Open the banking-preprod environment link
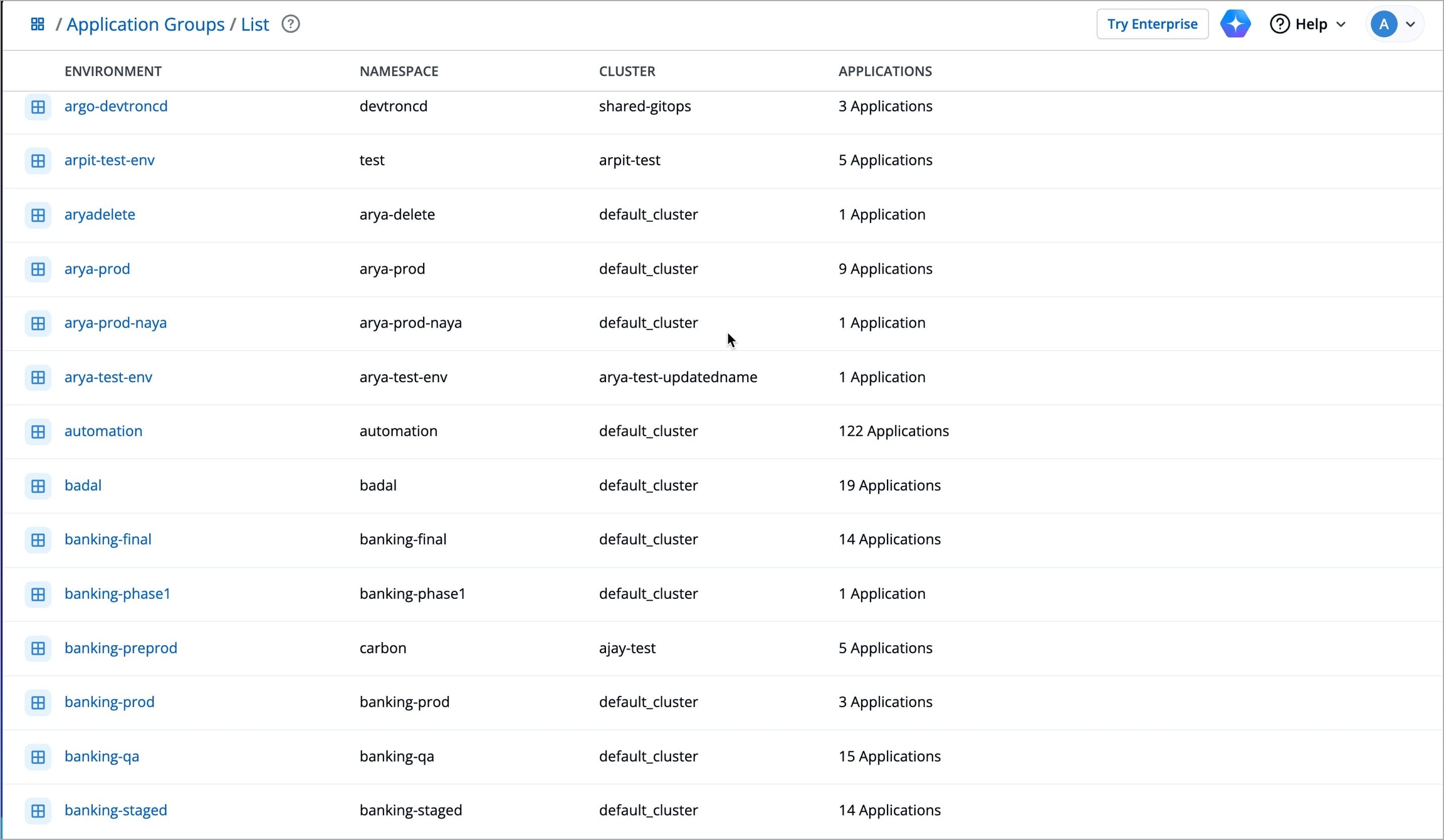This screenshot has width=1444, height=840. click(x=121, y=648)
